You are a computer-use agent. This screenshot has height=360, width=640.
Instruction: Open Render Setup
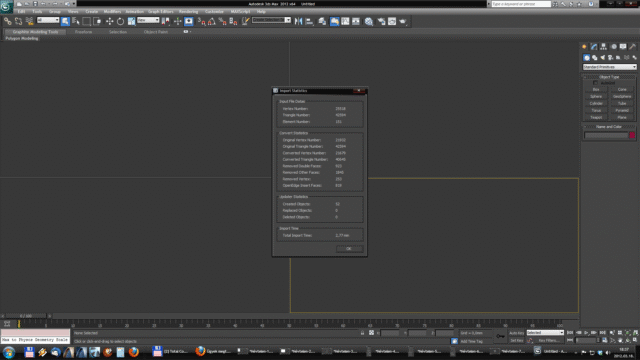tap(381, 21)
